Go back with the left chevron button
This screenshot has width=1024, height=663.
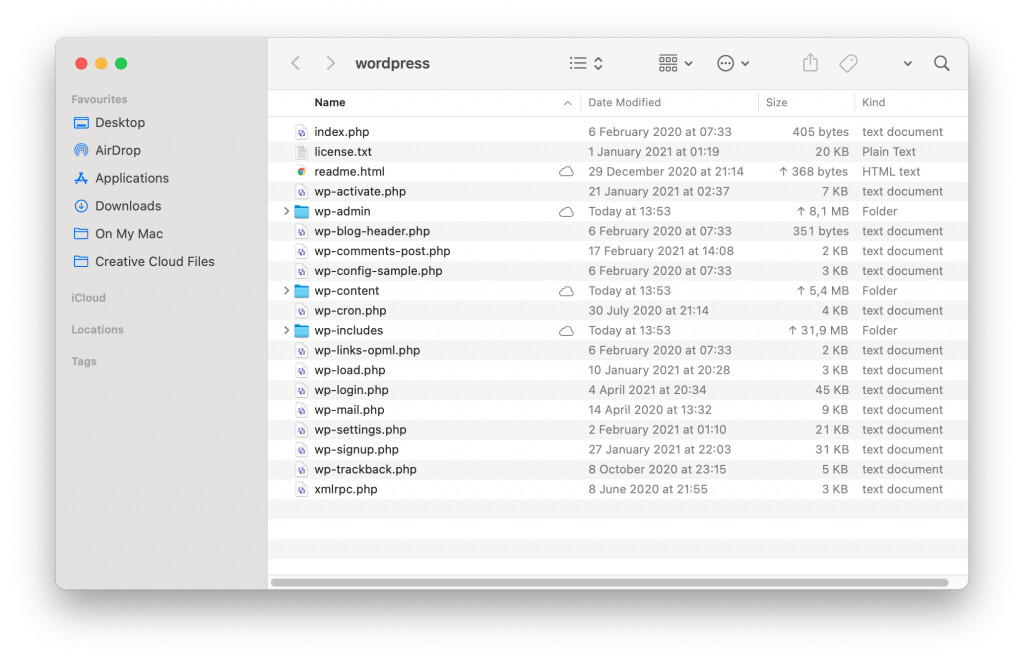[x=296, y=63]
